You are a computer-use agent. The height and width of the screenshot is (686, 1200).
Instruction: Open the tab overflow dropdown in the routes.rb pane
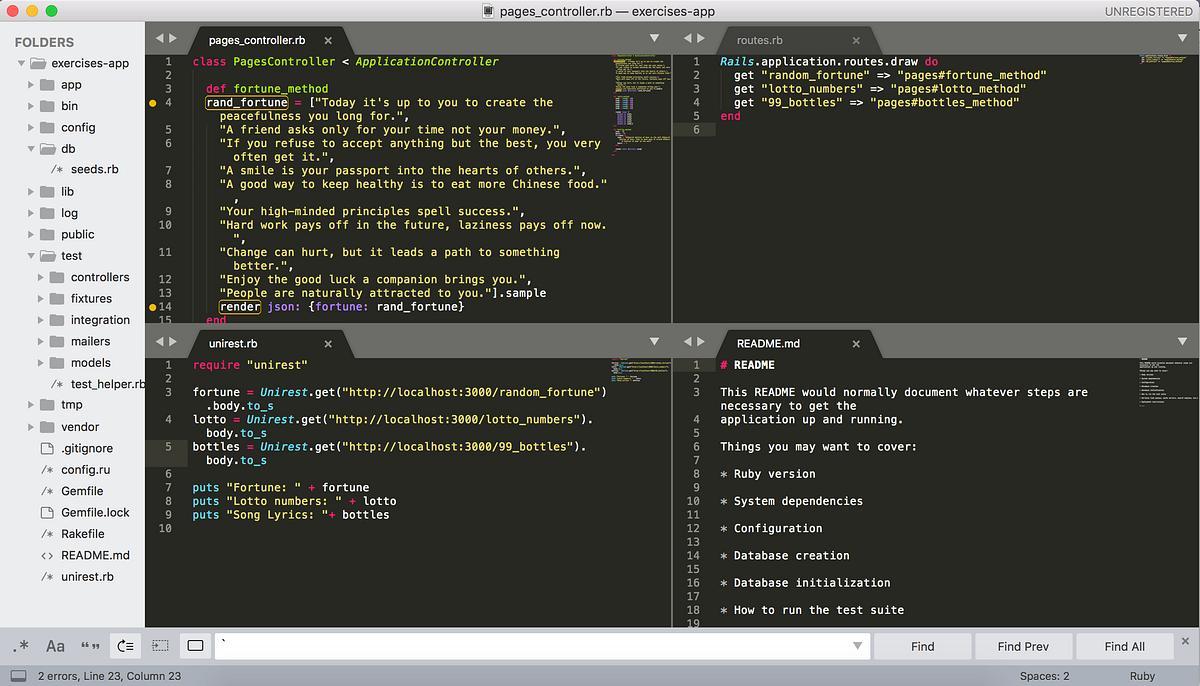tap(1183, 37)
